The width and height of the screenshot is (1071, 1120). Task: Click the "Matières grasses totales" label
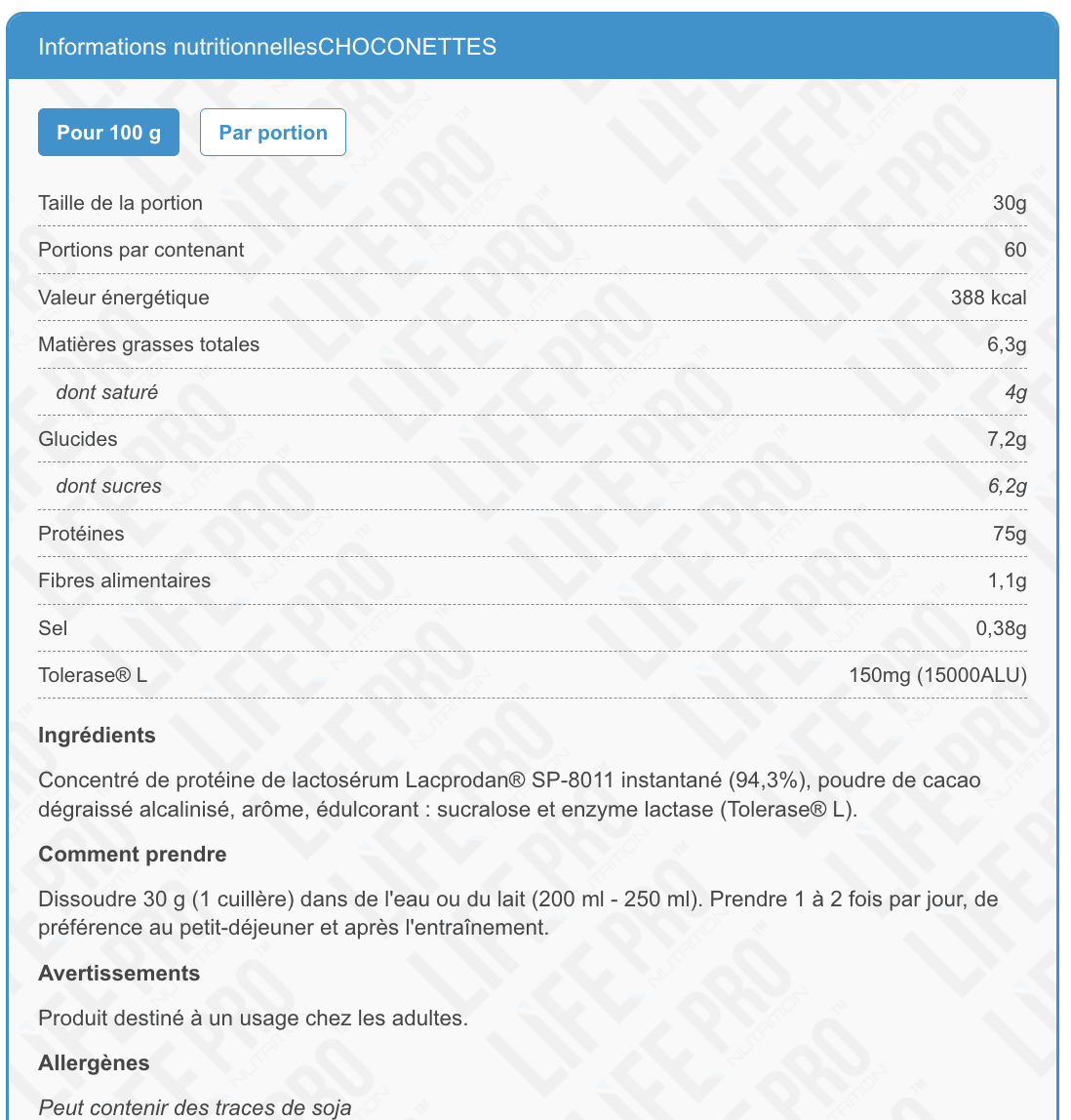coord(148,344)
